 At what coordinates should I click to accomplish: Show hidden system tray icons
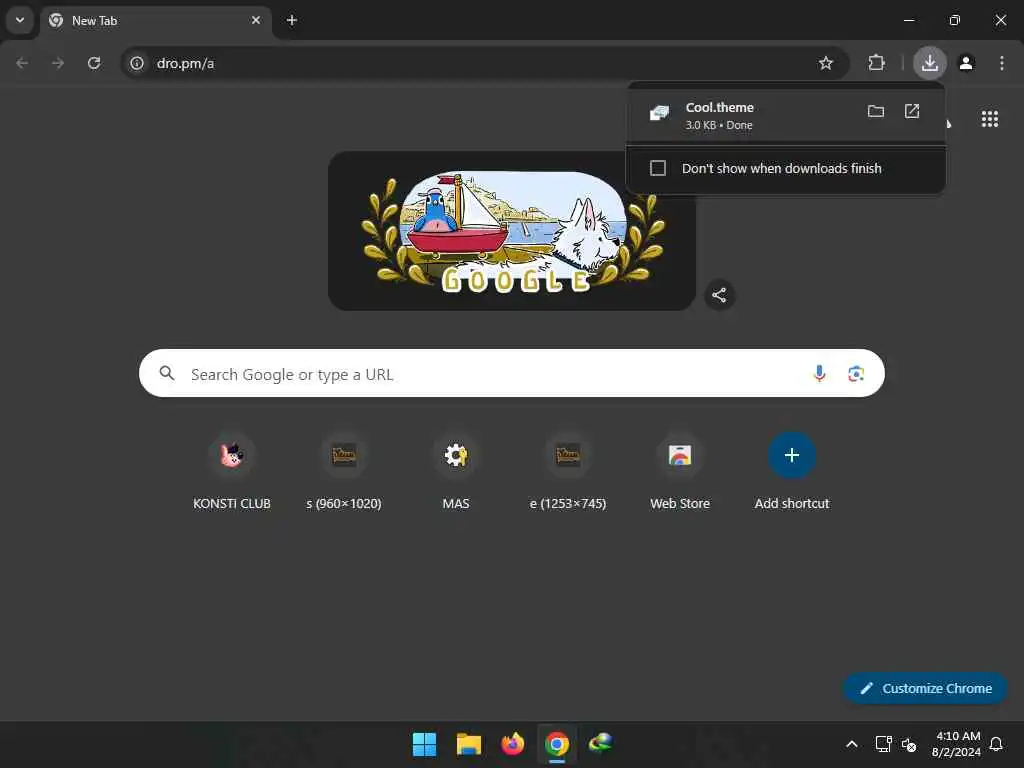pyautogui.click(x=852, y=744)
